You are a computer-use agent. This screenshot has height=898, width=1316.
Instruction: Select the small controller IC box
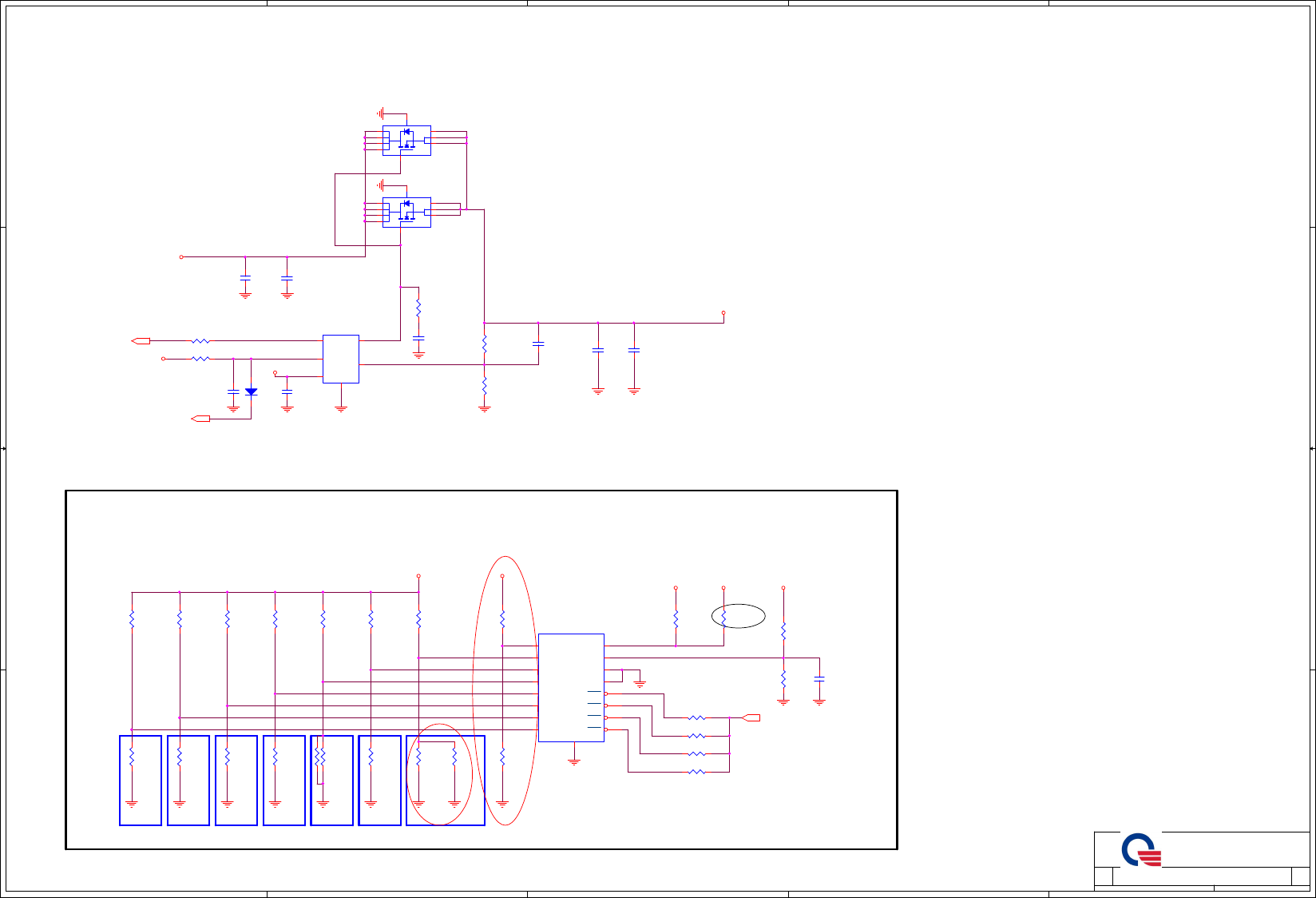point(341,359)
